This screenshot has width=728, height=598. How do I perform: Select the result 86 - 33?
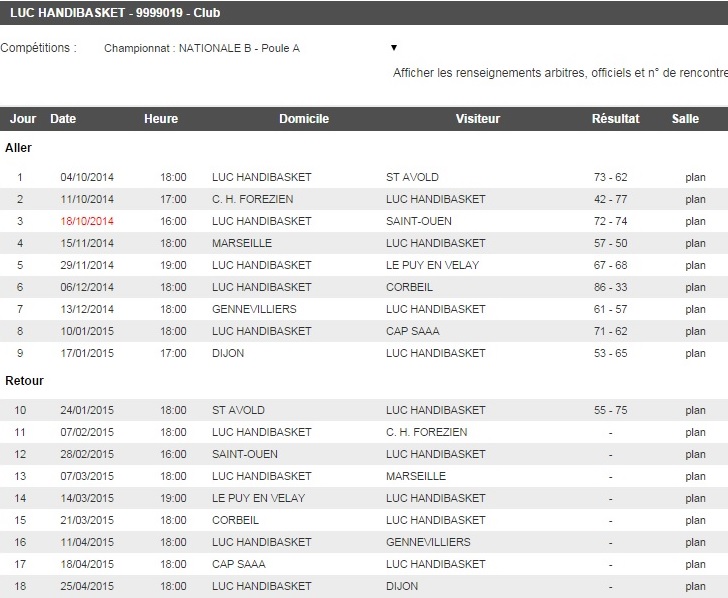(611, 287)
